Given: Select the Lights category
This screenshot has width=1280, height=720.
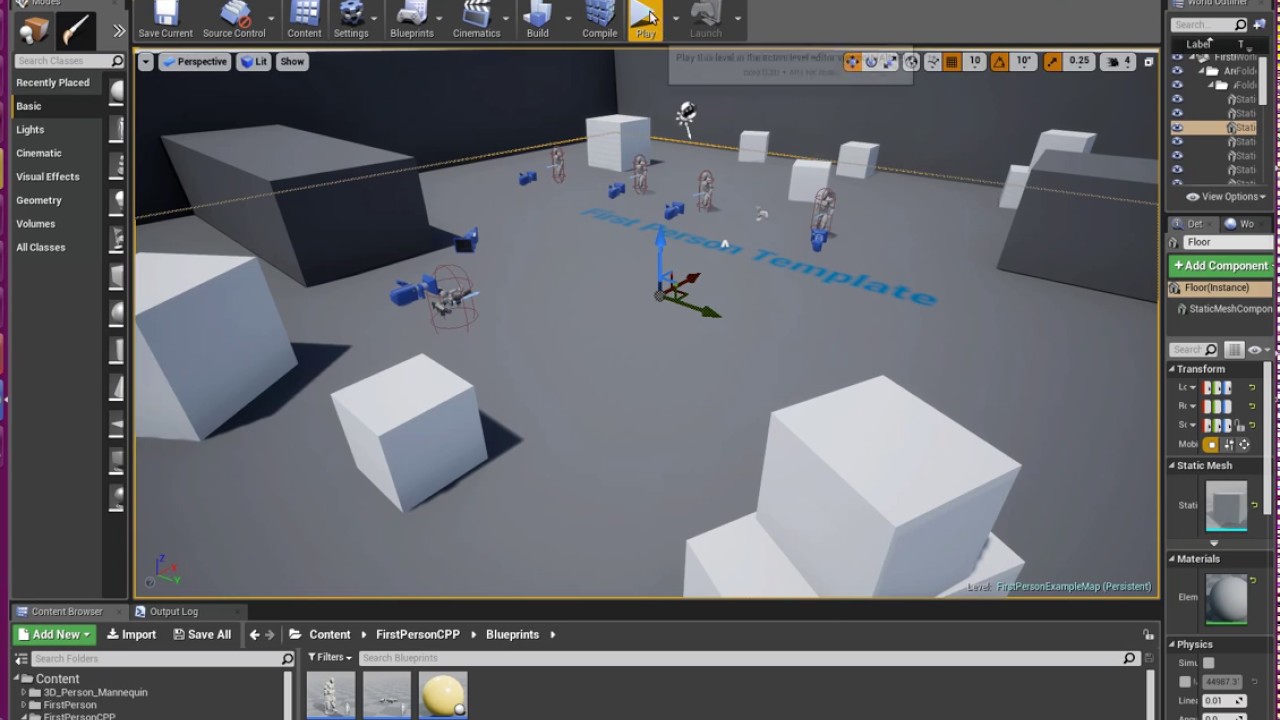Looking at the screenshot, I should 30,130.
